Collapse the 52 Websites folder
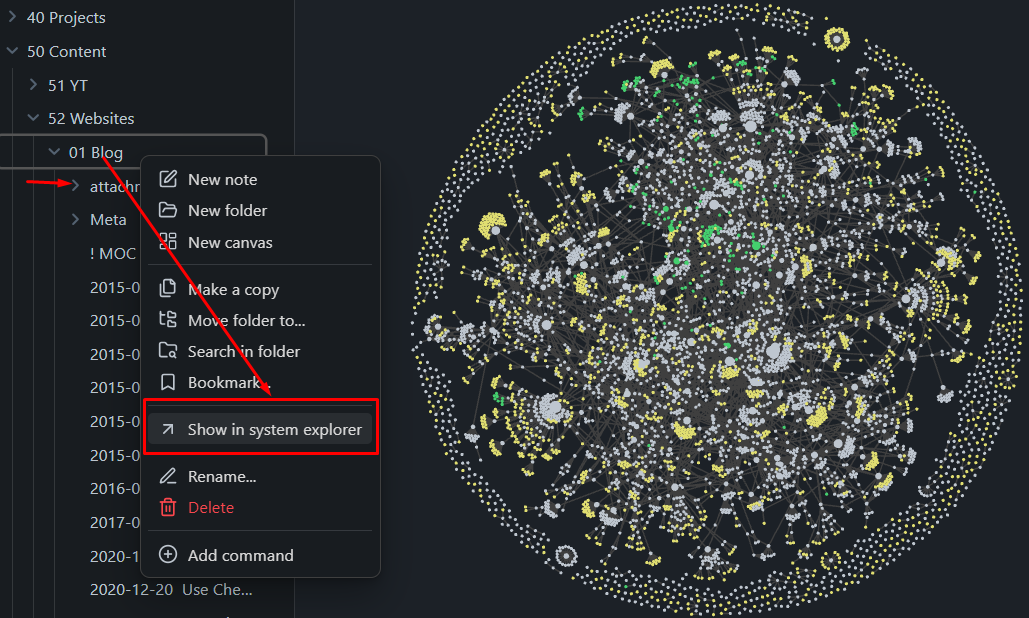1029x618 pixels. tap(33, 118)
